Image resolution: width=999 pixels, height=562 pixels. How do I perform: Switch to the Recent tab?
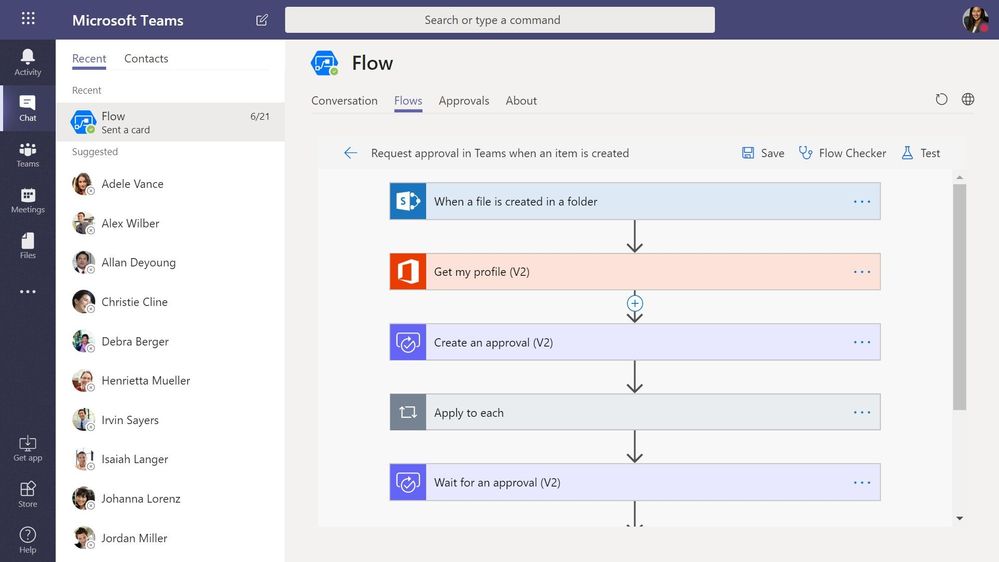coord(89,59)
